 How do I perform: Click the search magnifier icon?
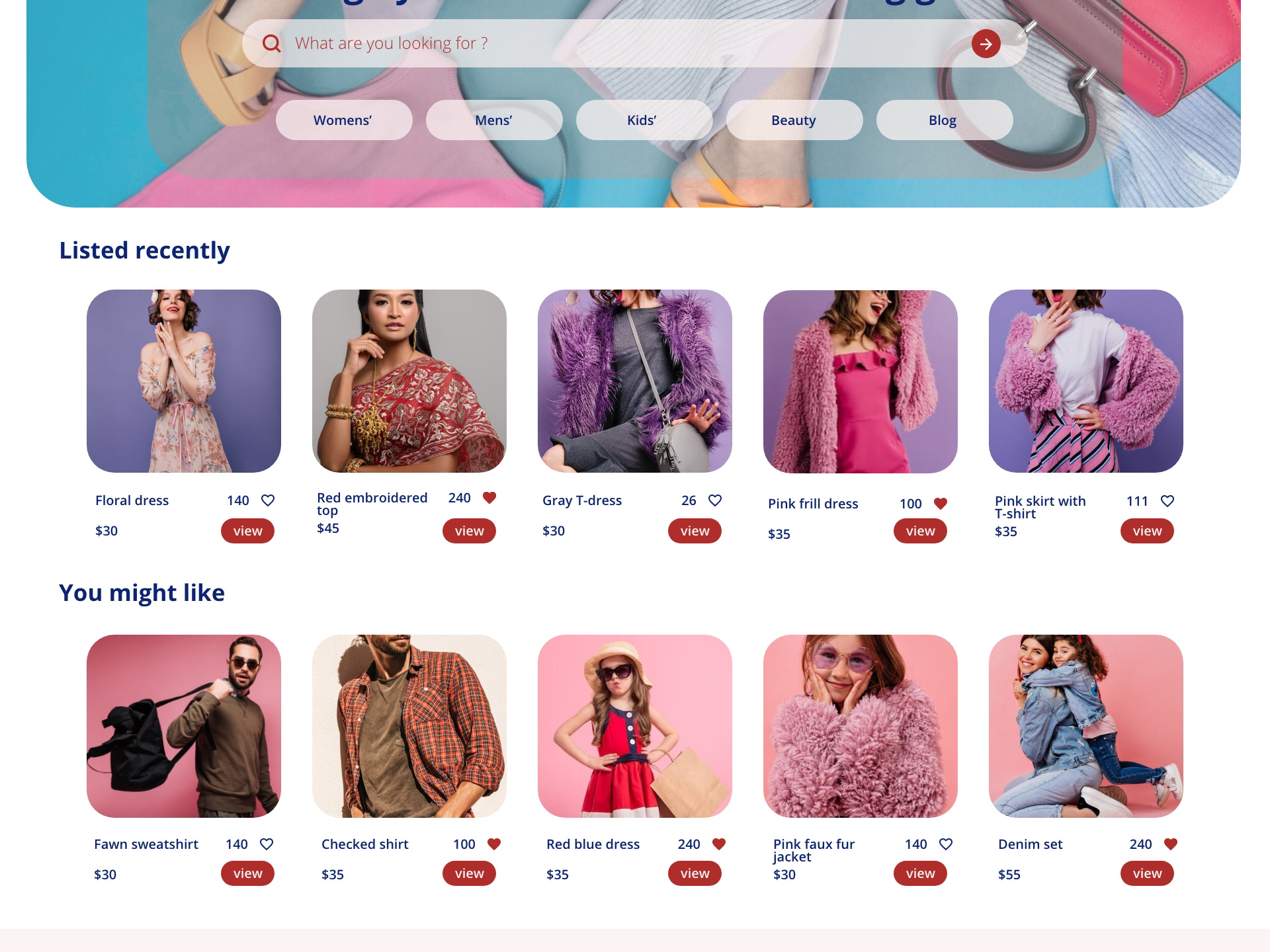coord(271,44)
